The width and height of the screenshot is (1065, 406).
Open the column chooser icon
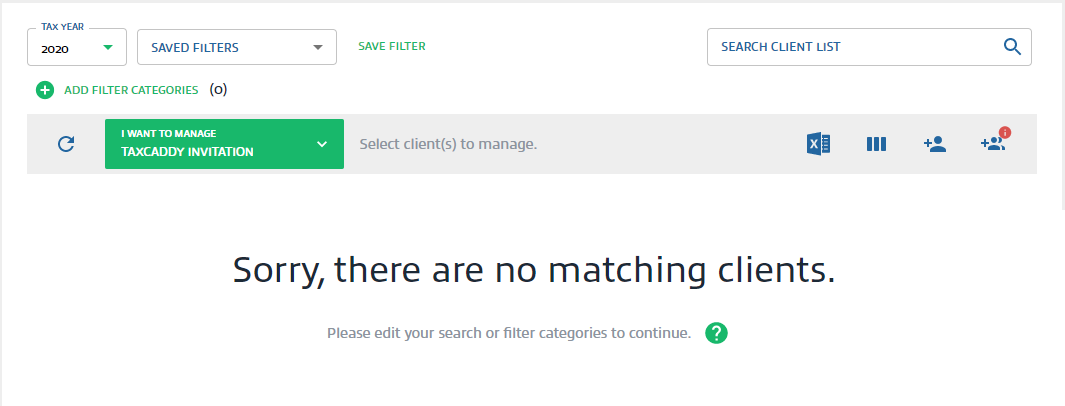click(x=876, y=144)
